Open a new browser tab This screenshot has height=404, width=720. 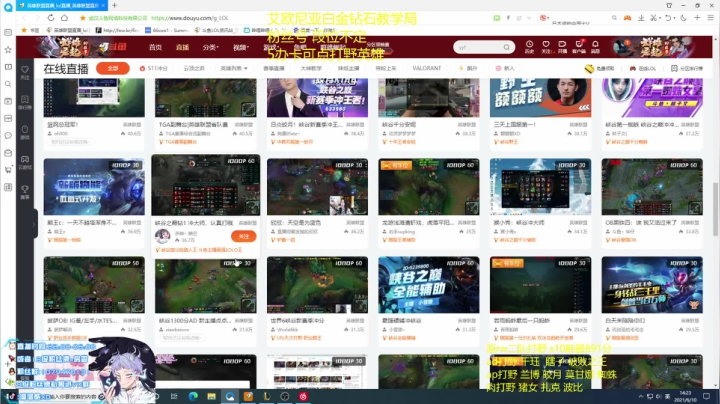(x=114, y=6)
